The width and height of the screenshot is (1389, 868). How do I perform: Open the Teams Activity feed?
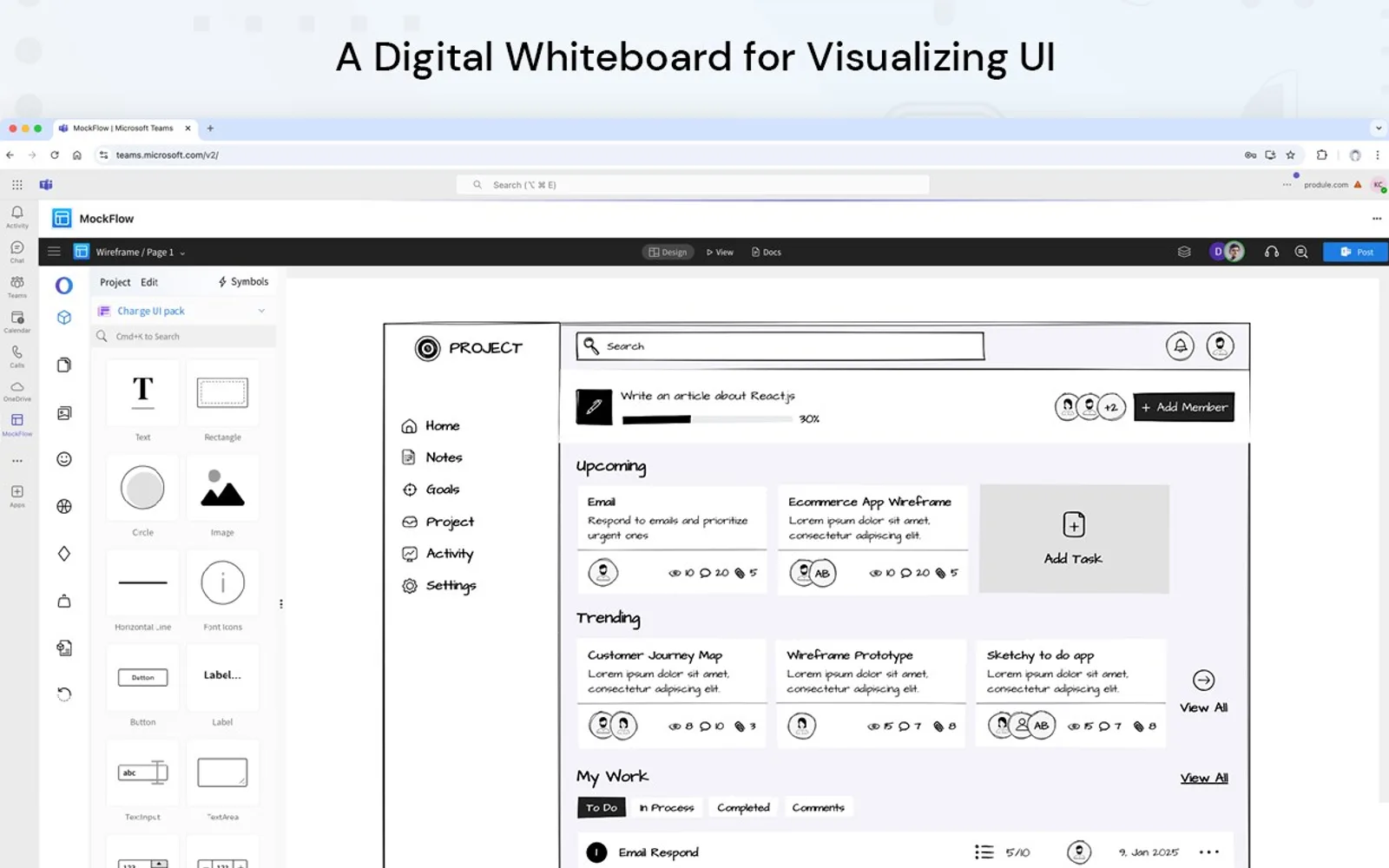tap(16, 216)
